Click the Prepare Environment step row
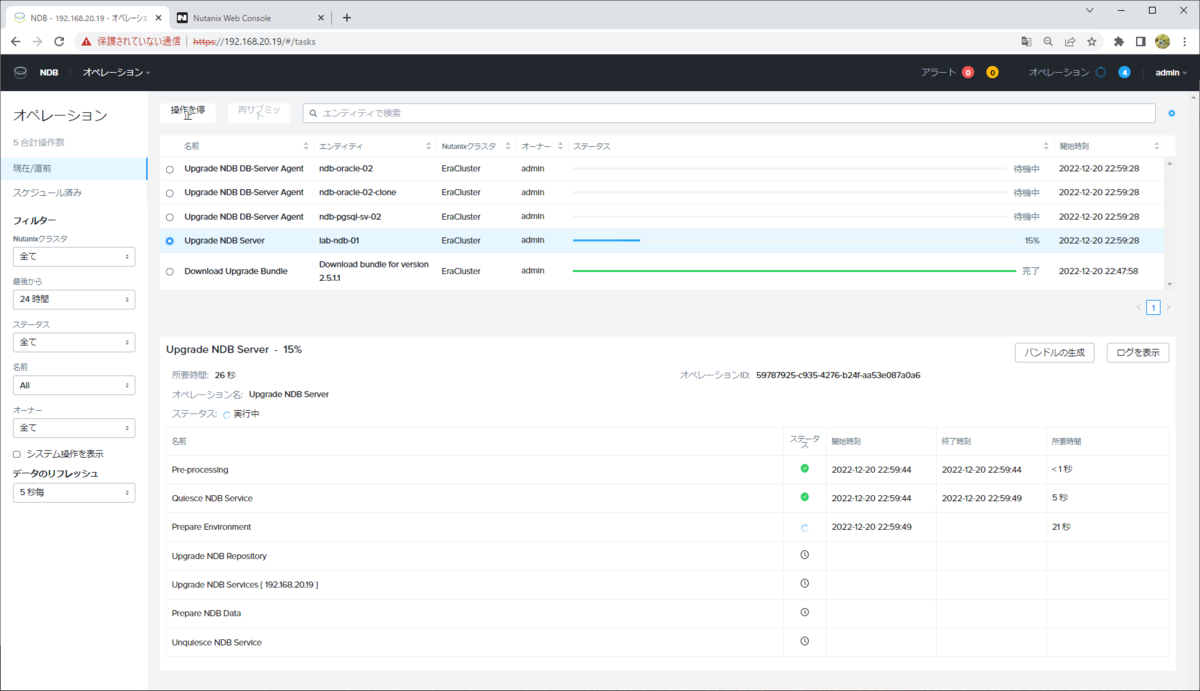The width and height of the screenshot is (1200, 691). 667,526
